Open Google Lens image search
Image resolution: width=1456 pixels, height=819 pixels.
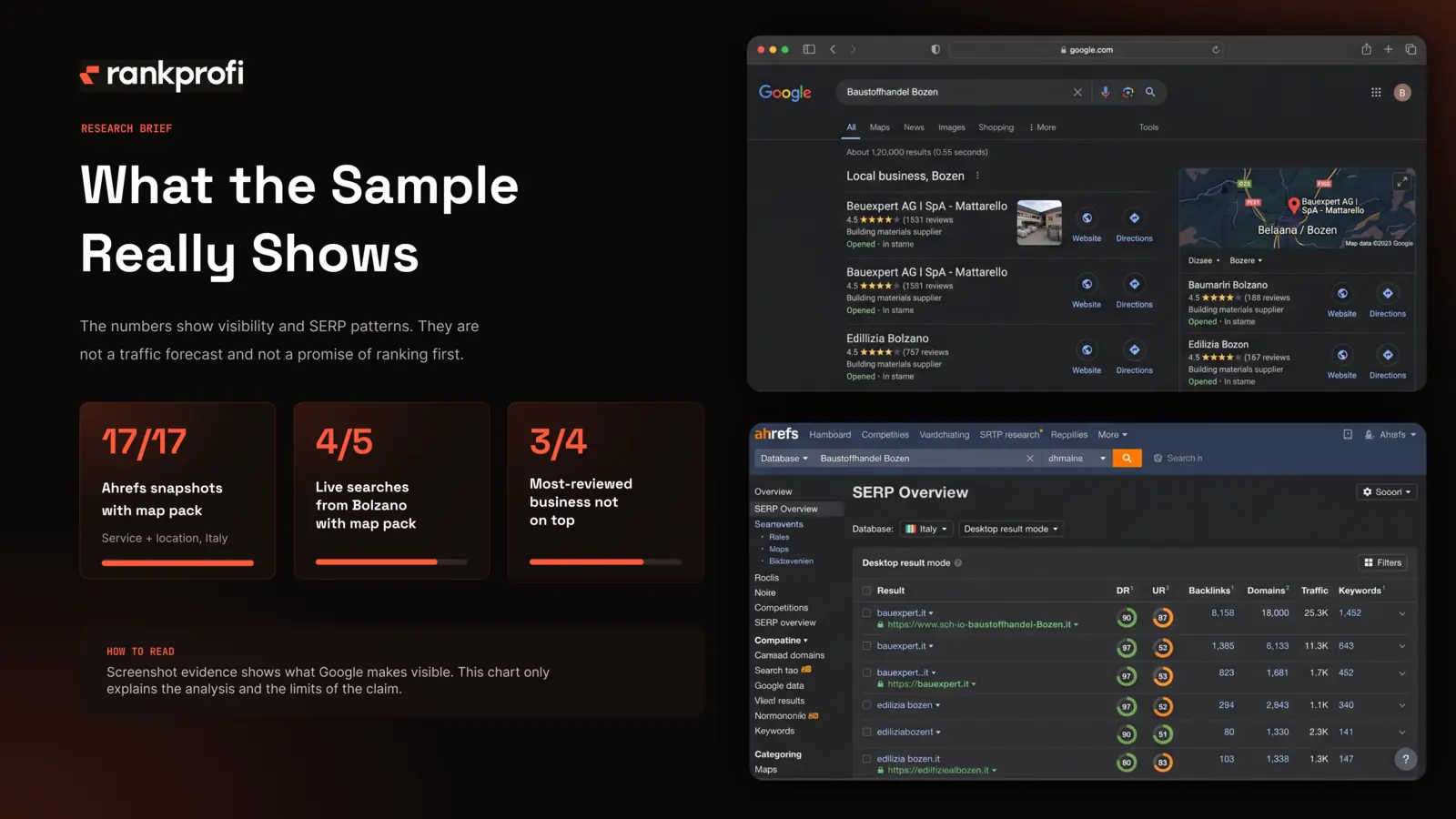point(1128,92)
